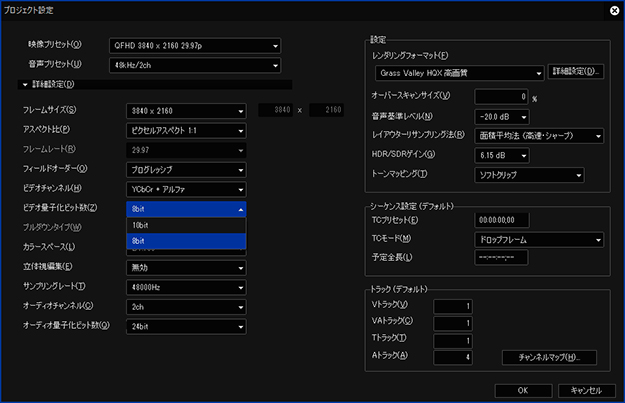625x403 pixels.
Task: Open audio reference level dropdown -20.0 dB
Action: (502, 117)
